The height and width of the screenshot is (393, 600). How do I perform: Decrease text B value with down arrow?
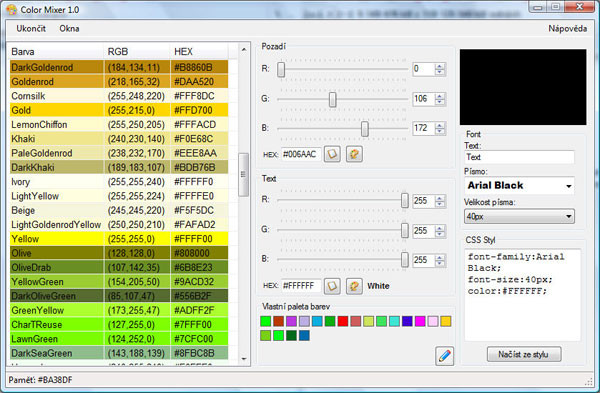[440, 263]
